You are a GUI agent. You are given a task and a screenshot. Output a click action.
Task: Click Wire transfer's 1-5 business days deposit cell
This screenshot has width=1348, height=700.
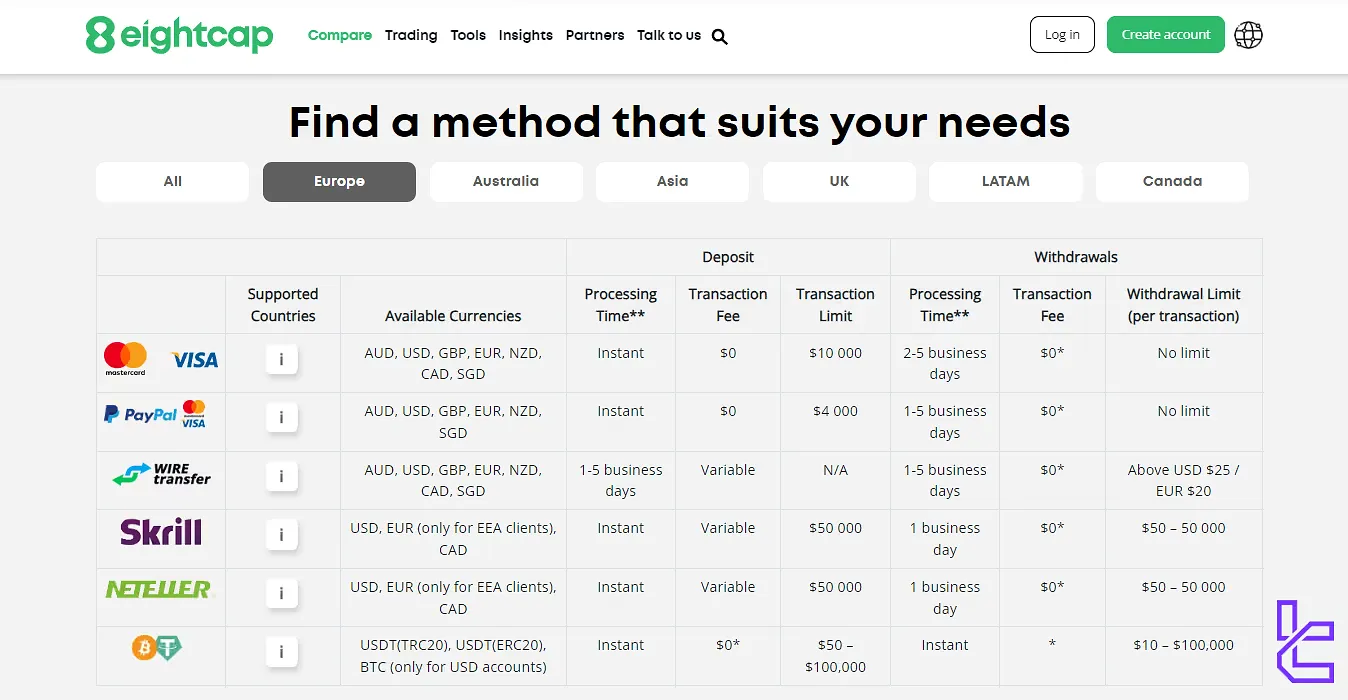click(x=620, y=480)
